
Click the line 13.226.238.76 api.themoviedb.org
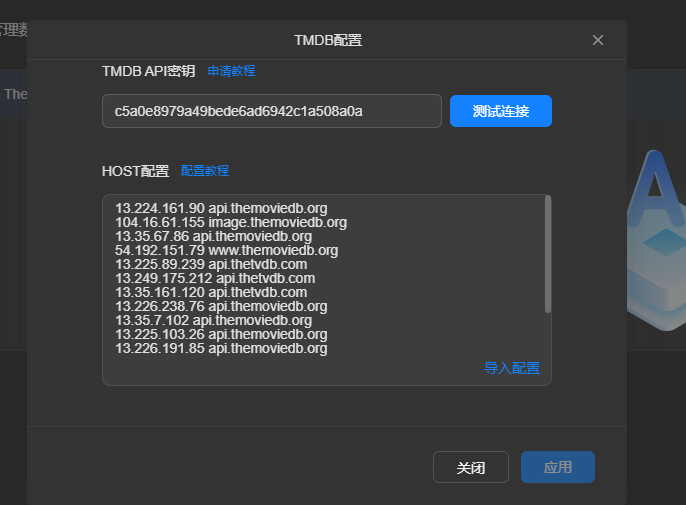[221, 306]
